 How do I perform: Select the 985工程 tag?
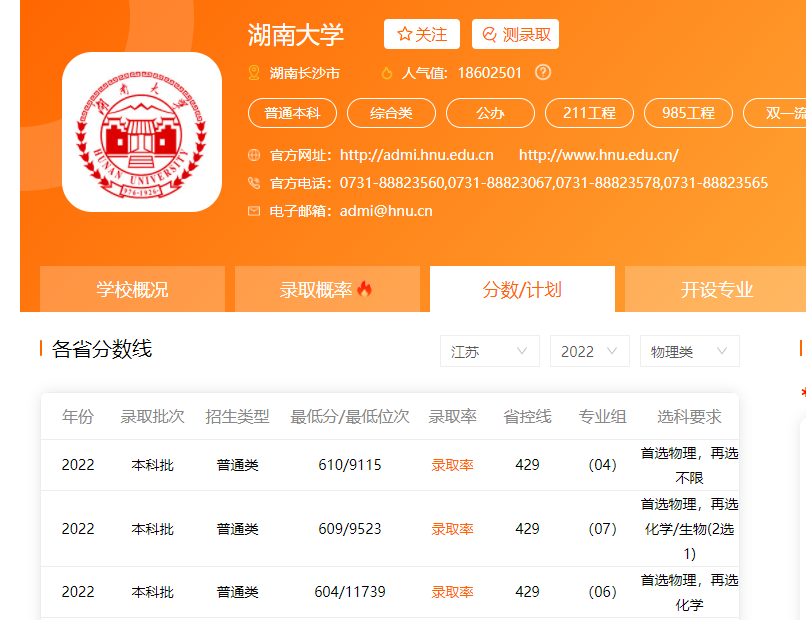[688, 113]
